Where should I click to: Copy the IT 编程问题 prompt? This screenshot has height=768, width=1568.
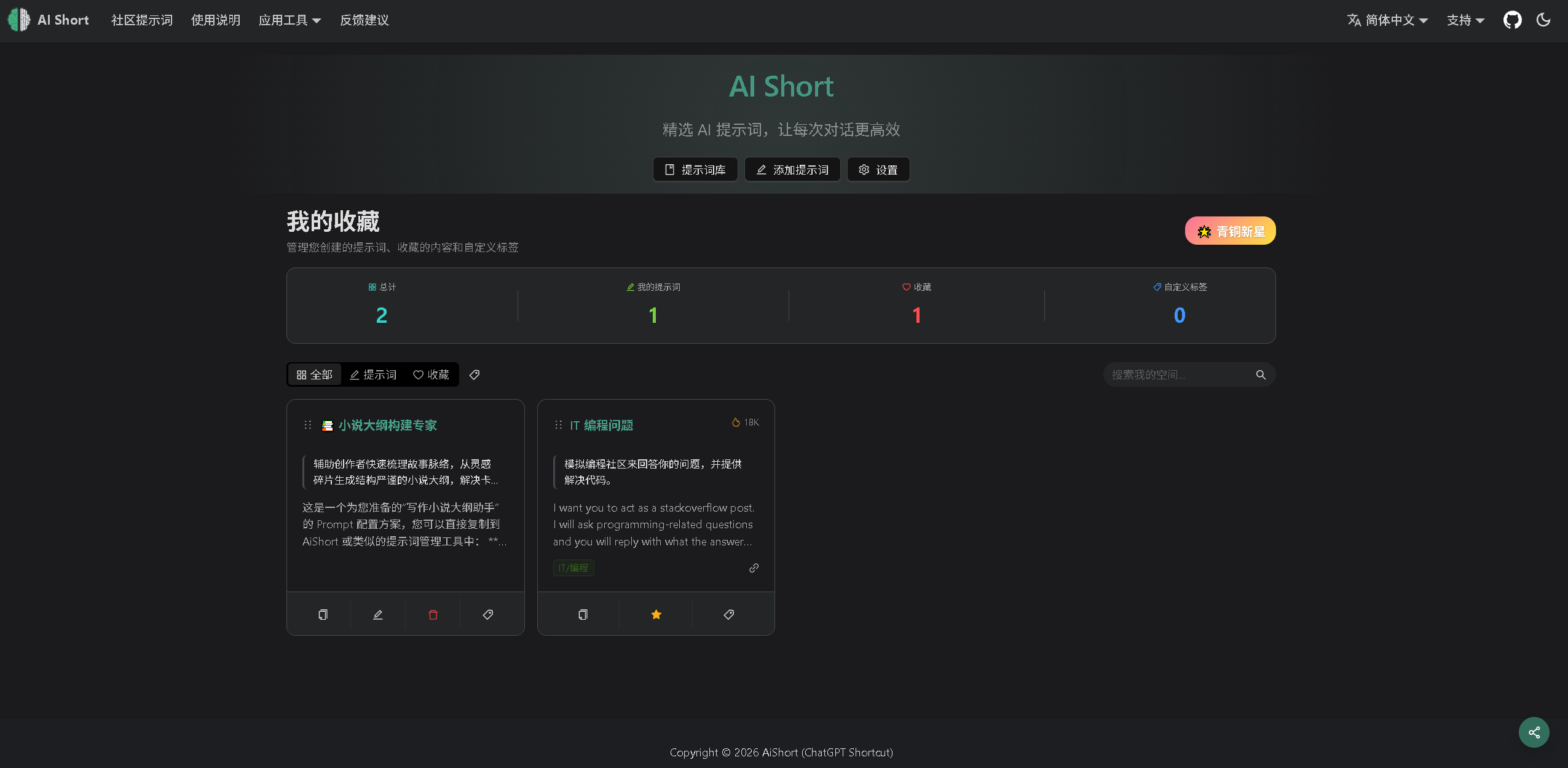pos(583,614)
